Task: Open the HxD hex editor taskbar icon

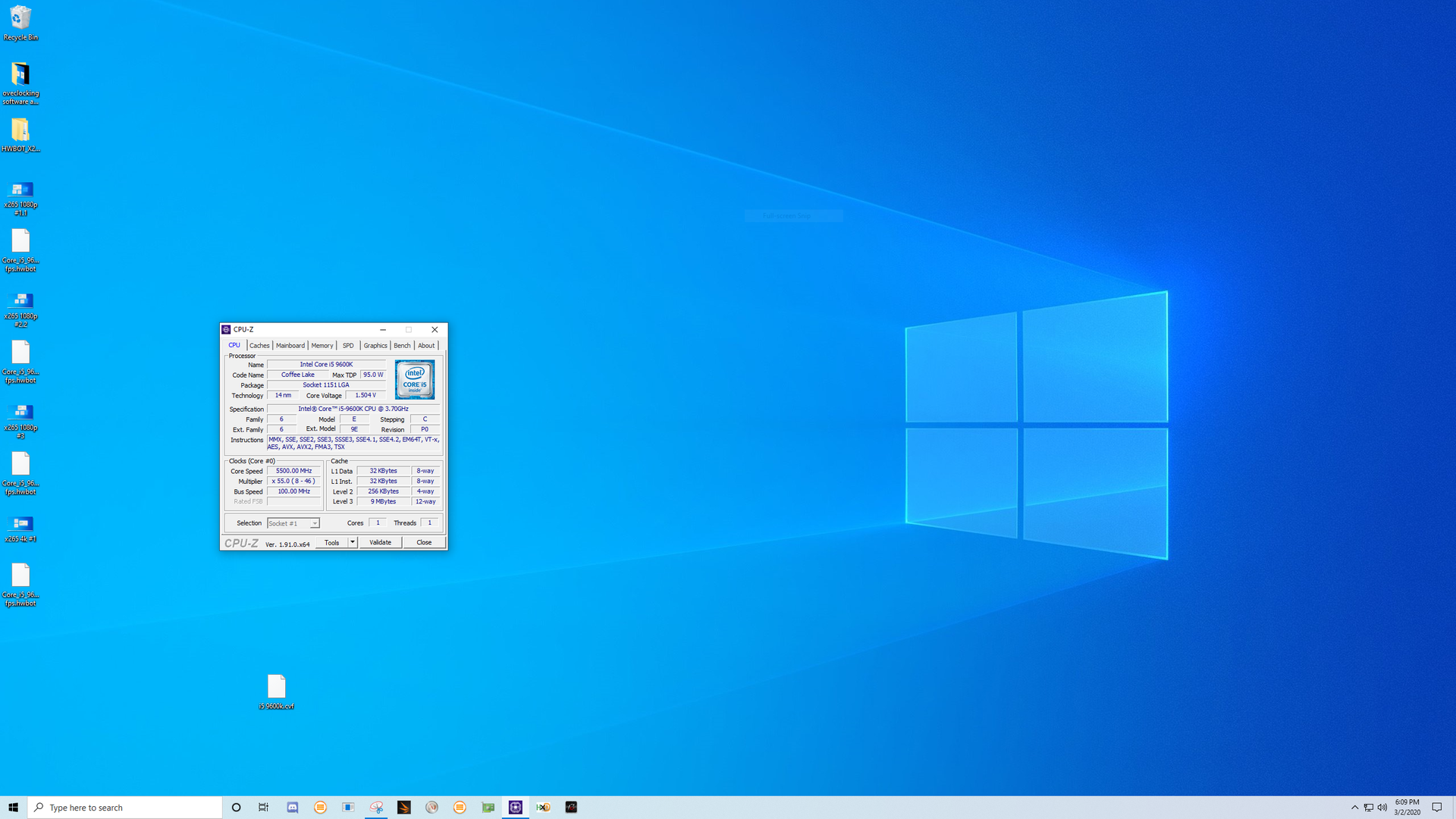Action: tap(543, 808)
